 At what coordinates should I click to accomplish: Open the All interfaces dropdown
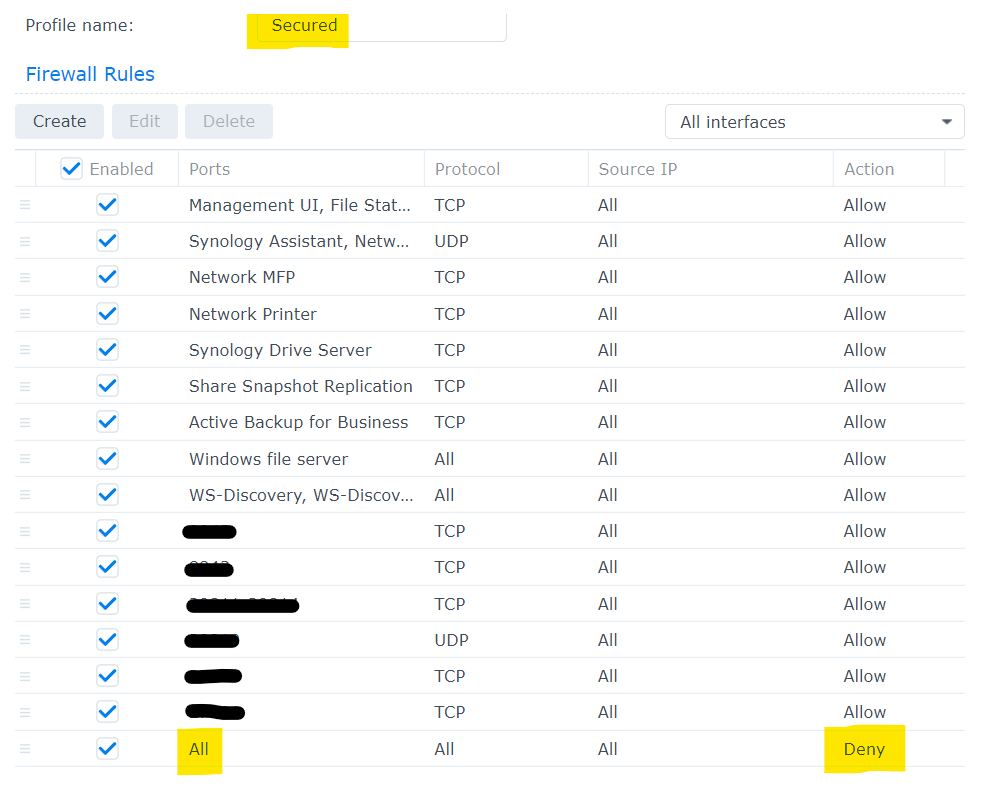(814, 122)
